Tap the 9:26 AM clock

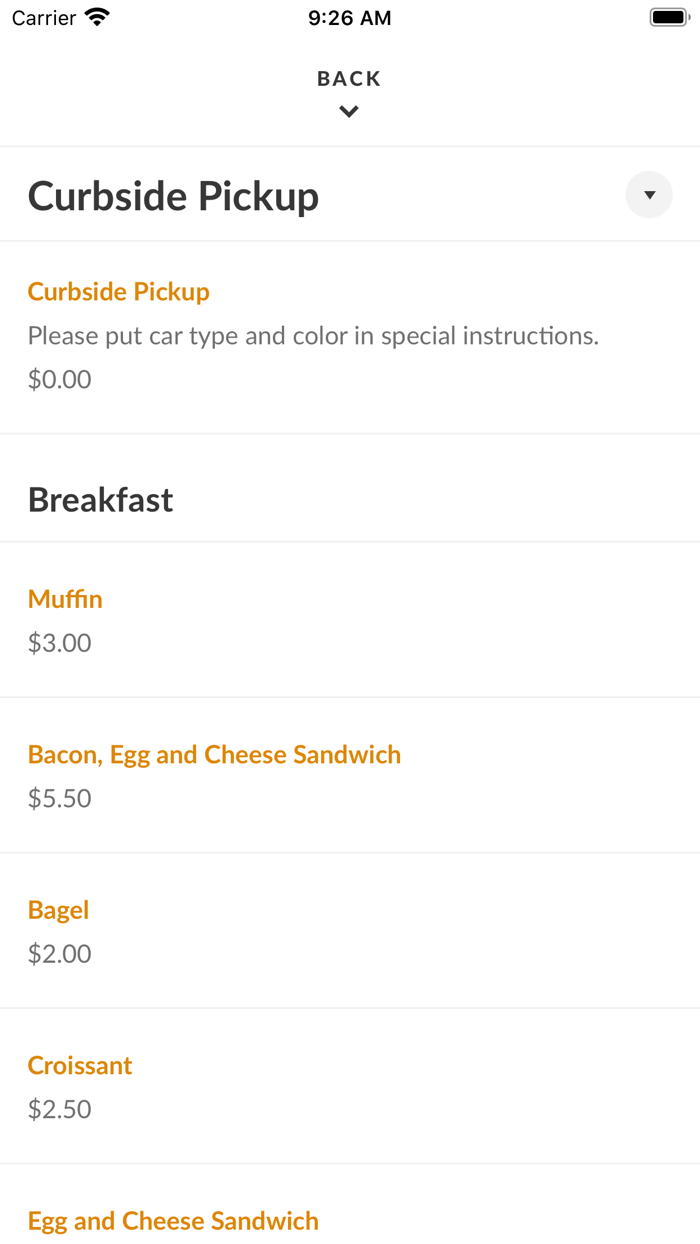click(x=349, y=18)
